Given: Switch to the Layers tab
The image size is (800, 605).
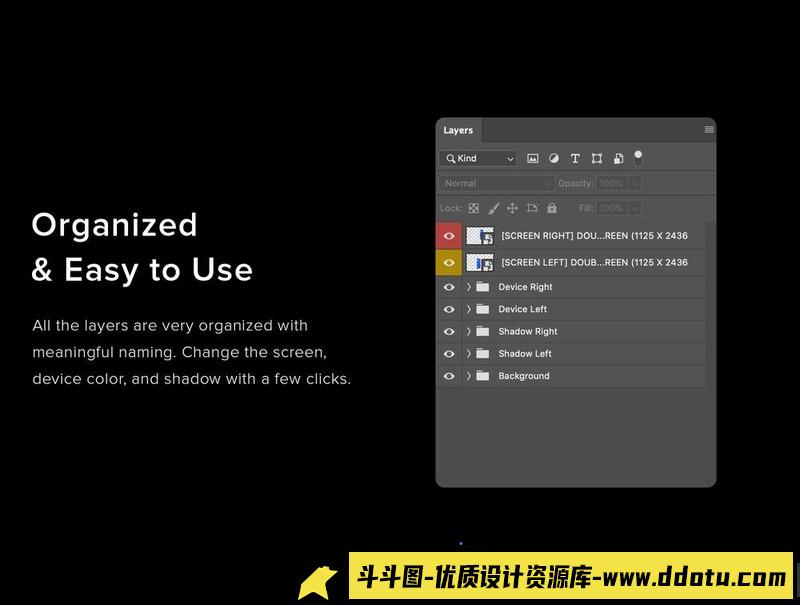Looking at the screenshot, I should click(x=459, y=130).
